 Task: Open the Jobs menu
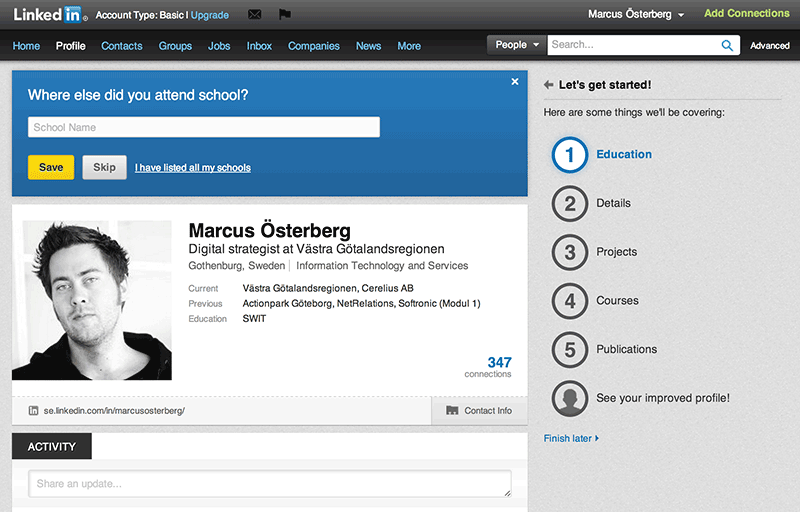click(219, 46)
